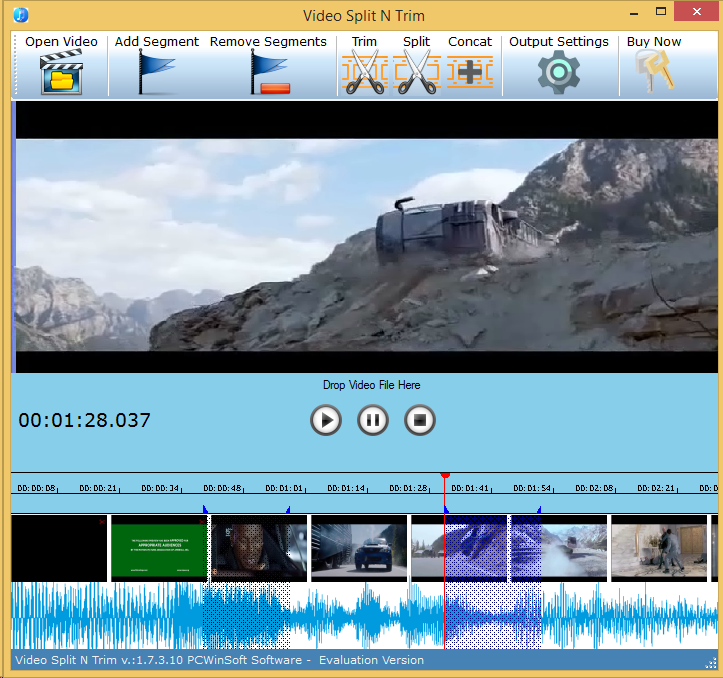Click the highlighted first segment in waveform
The image size is (723, 678).
246,615
